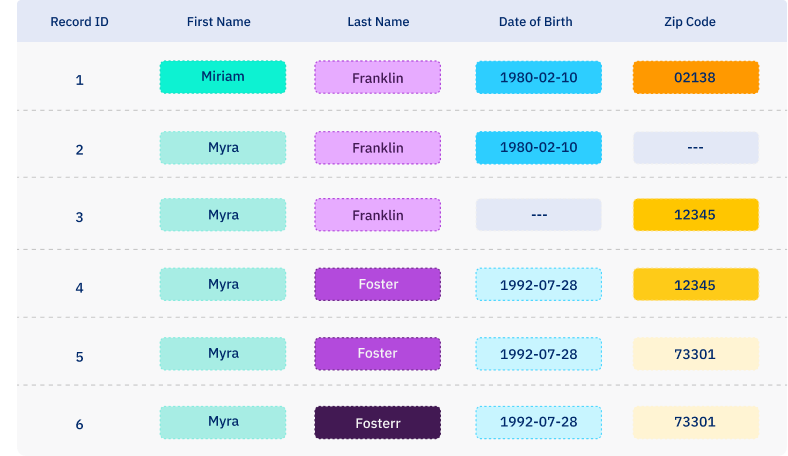
Task: Select the Foster last name in record 5
Action: 377,354
